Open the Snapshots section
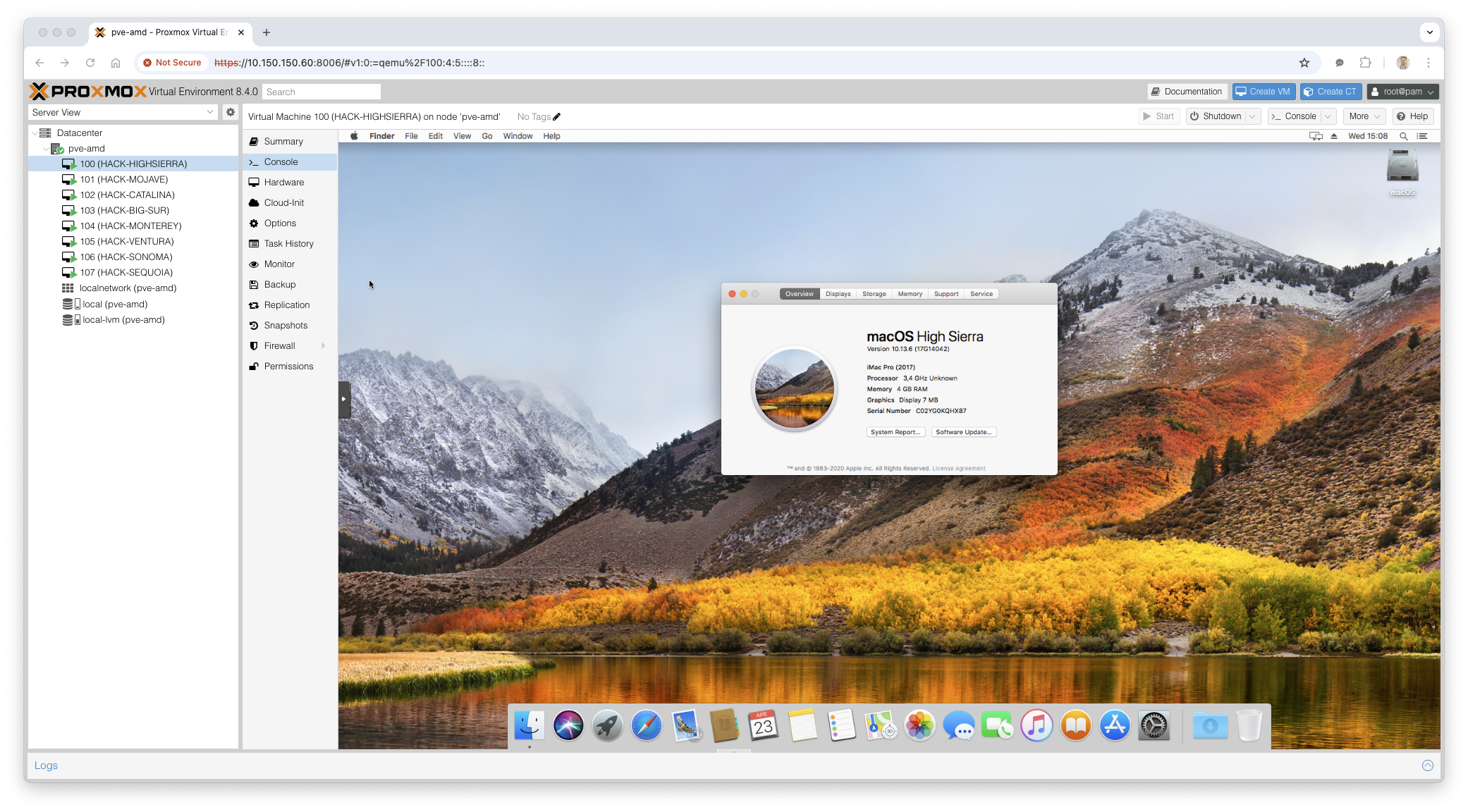This screenshot has width=1468, height=812. point(285,326)
